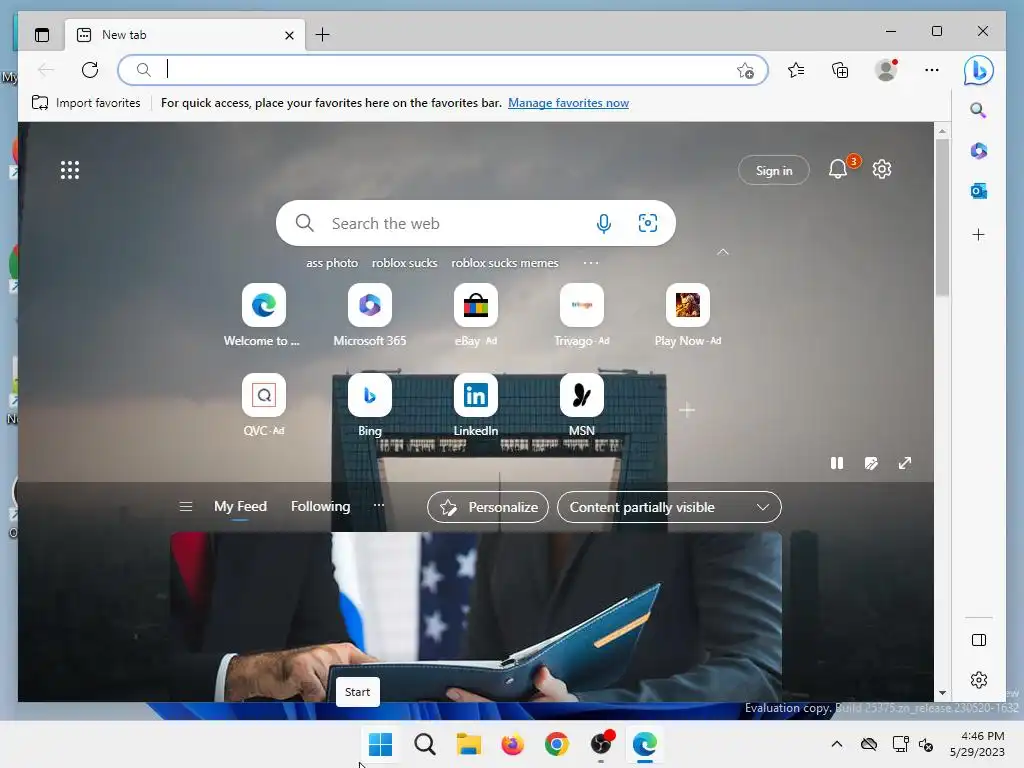Viewport: 1024px width, 768px height.
Task: Open the feed hamburger menu
Action: 185,507
